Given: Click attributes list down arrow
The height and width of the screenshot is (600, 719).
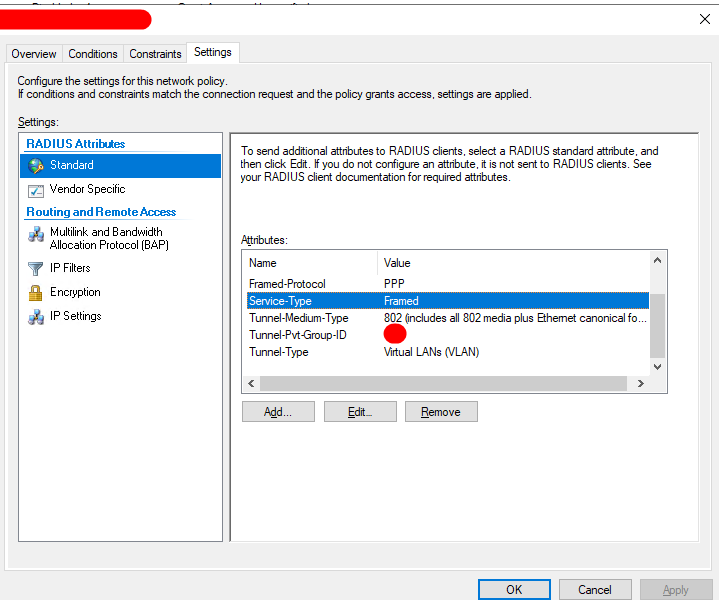Looking at the screenshot, I should [x=658, y=367].
